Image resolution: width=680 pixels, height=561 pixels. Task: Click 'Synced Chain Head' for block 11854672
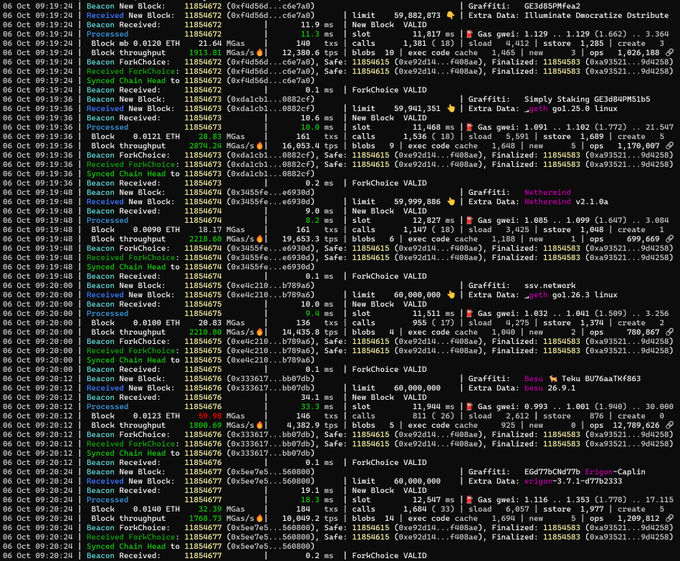(126, 81)
